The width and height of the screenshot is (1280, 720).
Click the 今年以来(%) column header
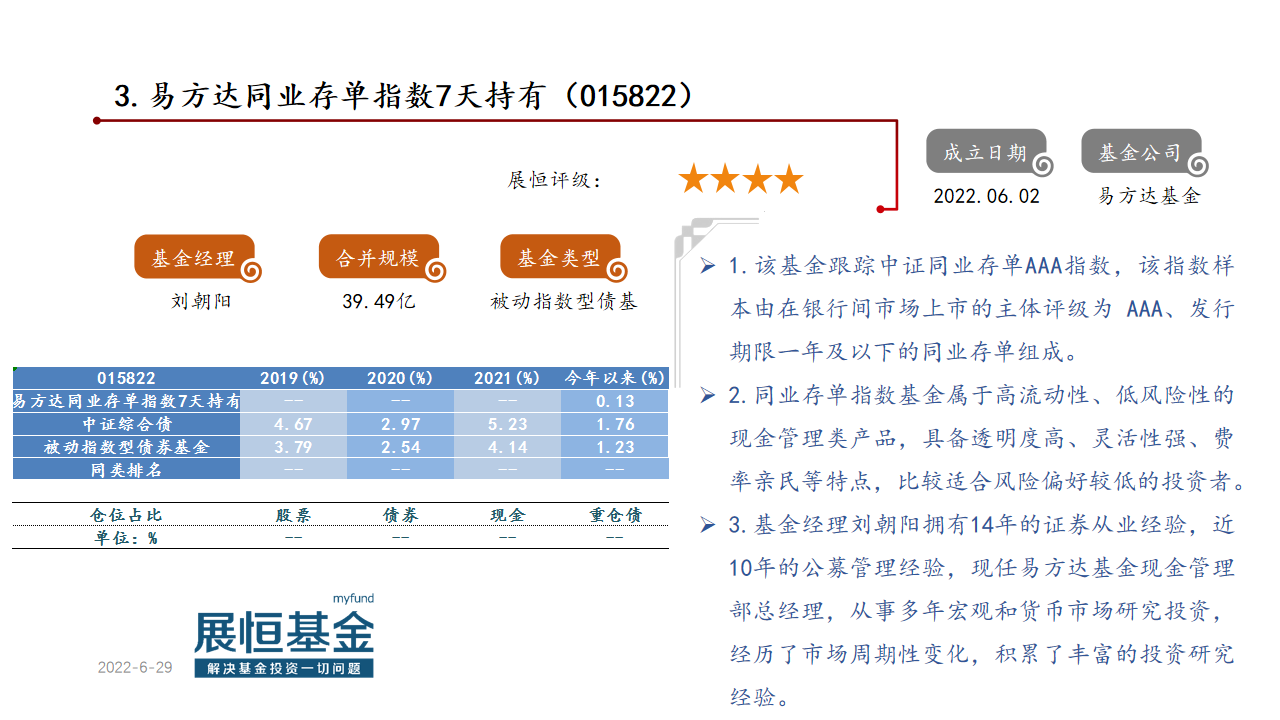click(614, 378)
